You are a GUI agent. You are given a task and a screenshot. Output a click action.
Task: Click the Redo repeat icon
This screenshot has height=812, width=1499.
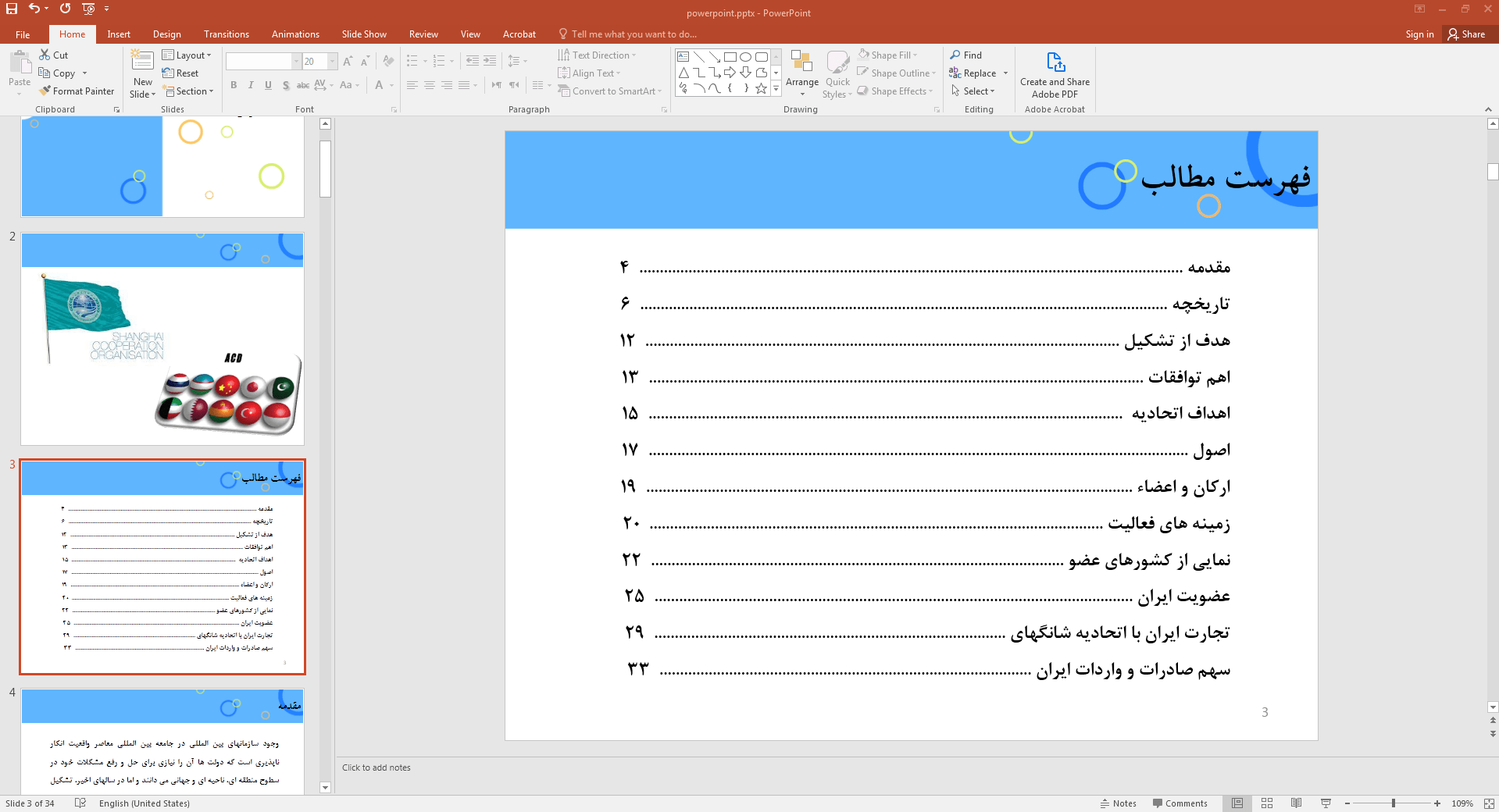point(65,9)
